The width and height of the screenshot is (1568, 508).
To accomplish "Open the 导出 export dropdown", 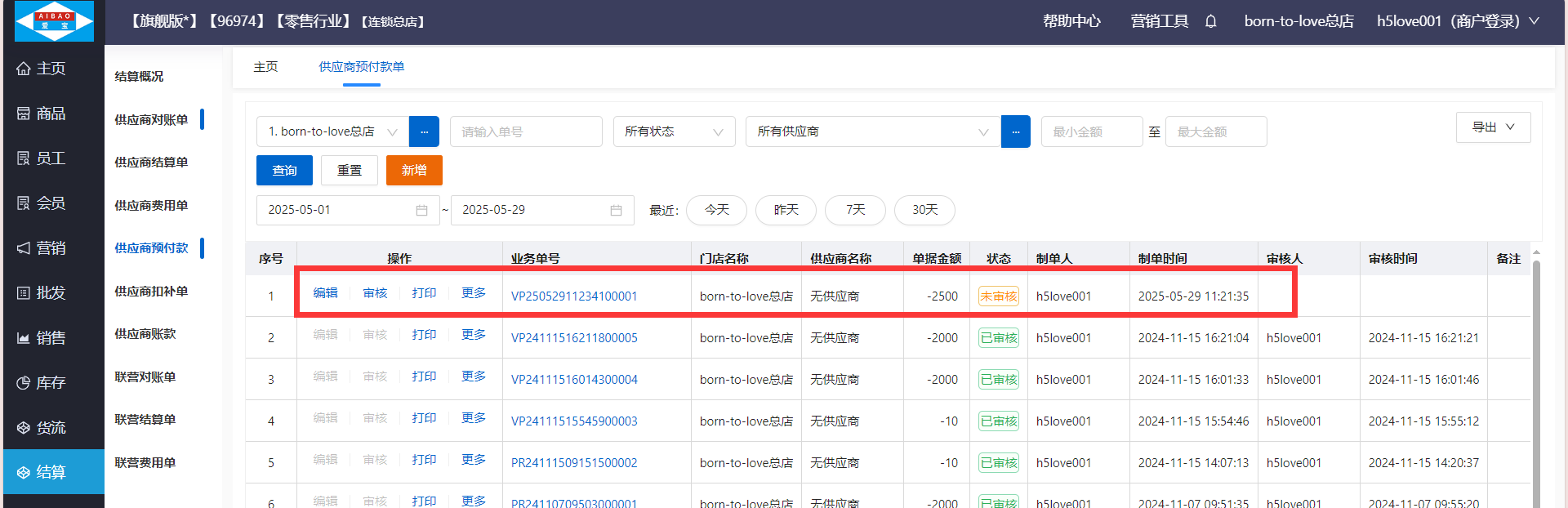I will (1493, 127).
